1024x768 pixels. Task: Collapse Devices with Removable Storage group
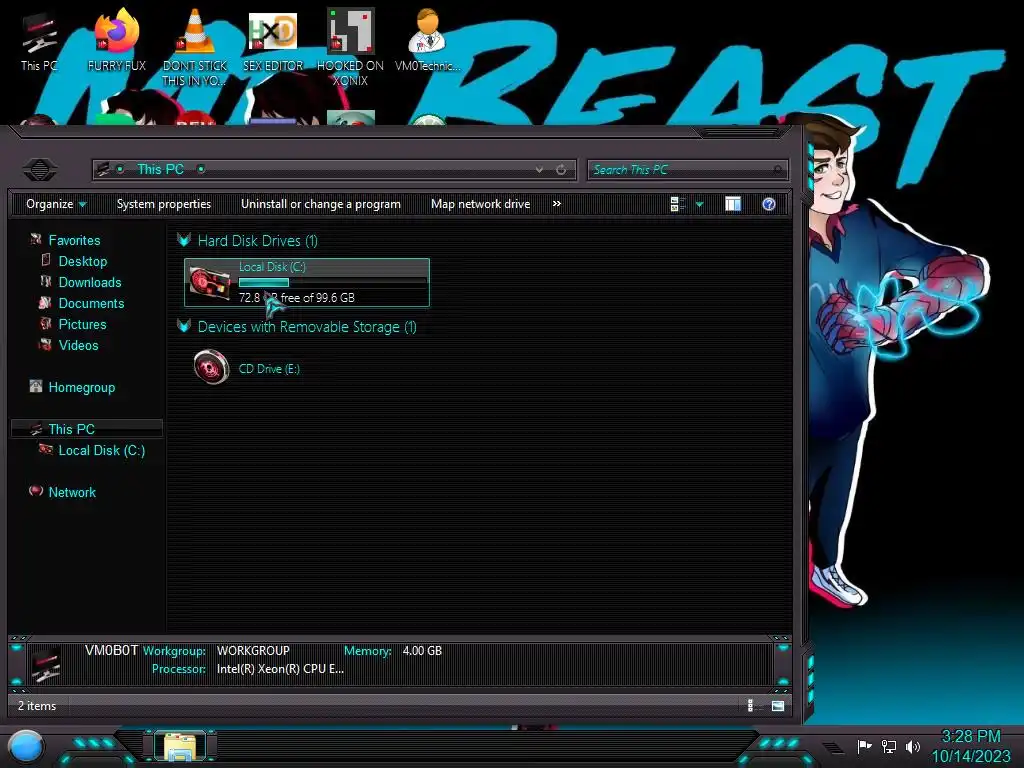click(184, 326)
